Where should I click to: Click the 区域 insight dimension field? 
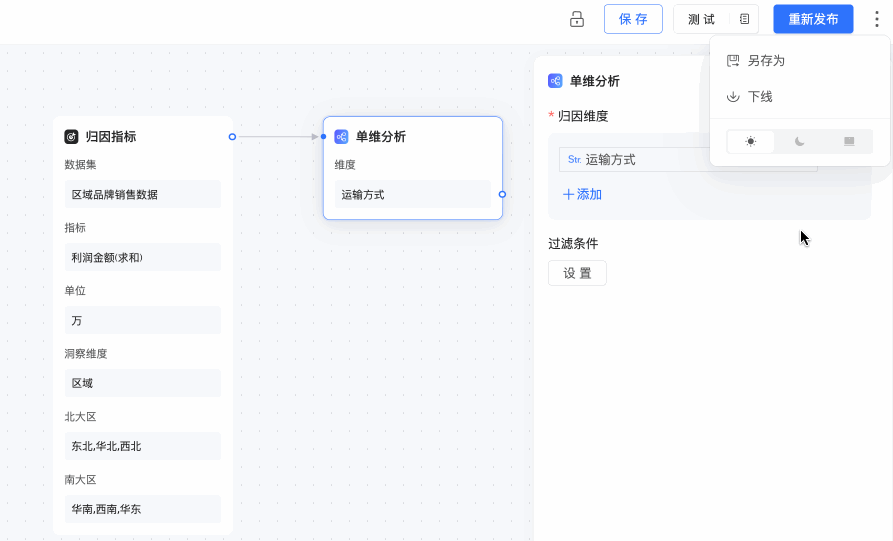pos(142,383)
